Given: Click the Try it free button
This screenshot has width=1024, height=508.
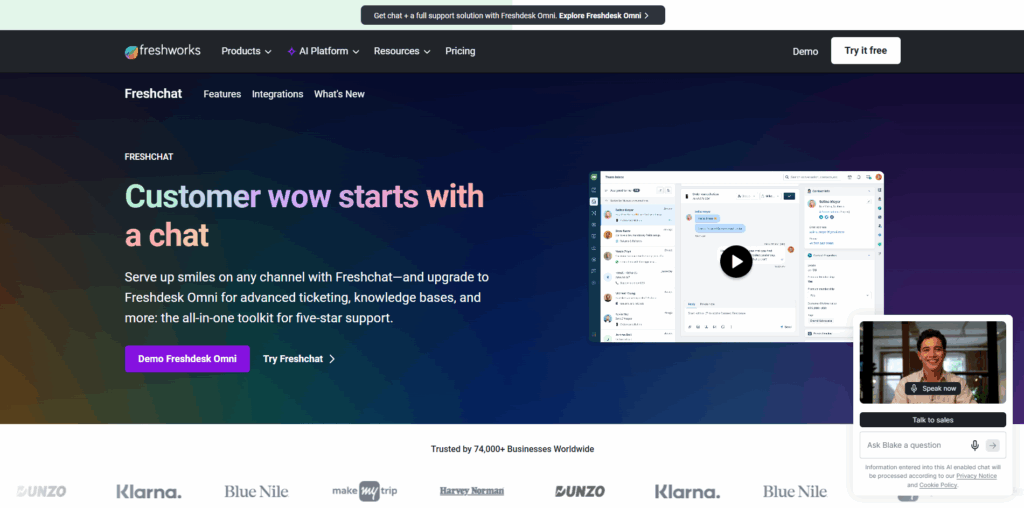Looking at the screenshot, I should (x=865, y=50).
